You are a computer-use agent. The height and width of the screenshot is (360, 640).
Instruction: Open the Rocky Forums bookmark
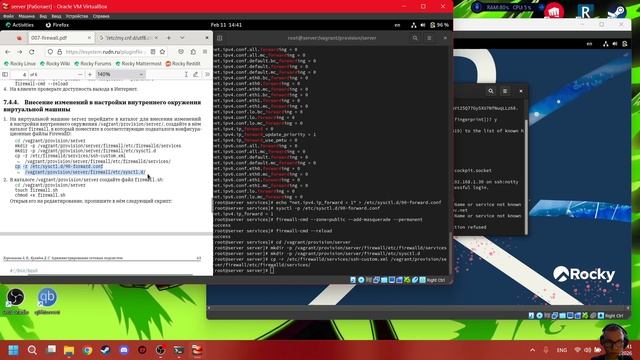[x=93, y=64]
